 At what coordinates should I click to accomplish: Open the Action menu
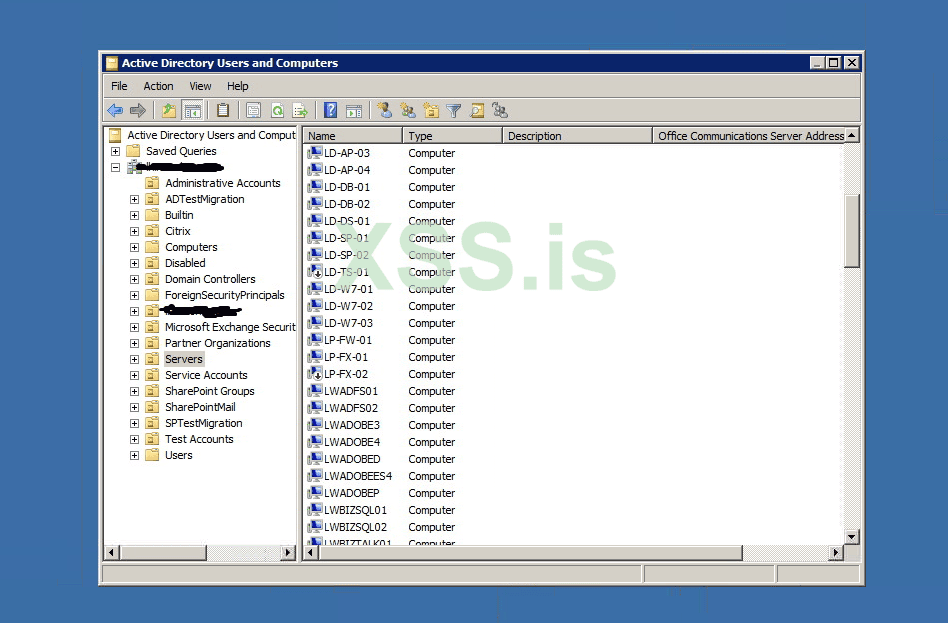tap(158, 86)
